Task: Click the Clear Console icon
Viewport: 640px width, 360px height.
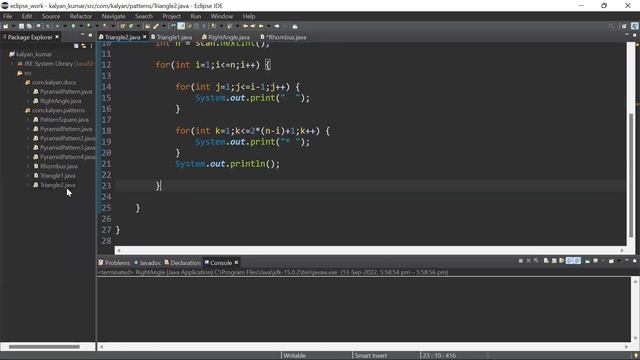Action: pos(547,261)
